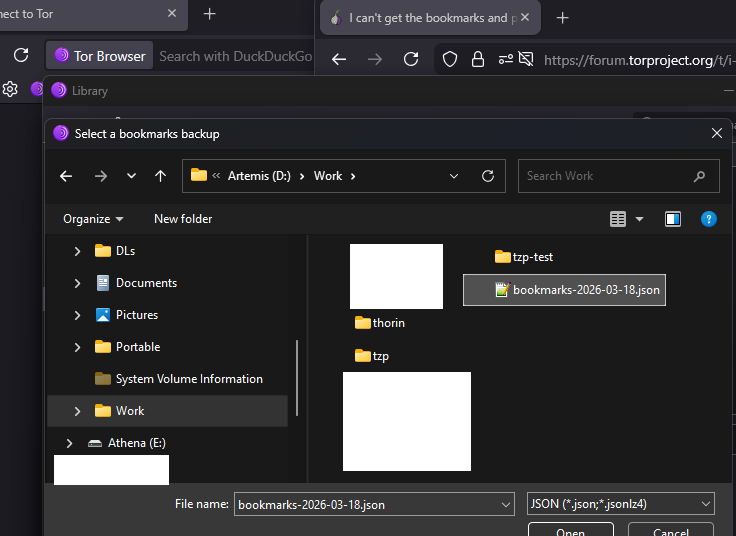
Task: Click the folder icon in address bar
Action: click(x=199, y=175)
